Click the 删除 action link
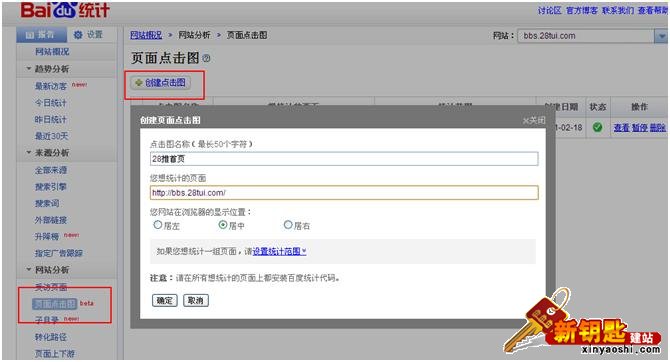This screenshot has height=362, width=670. pyautogui.click(x=658, y=127)
